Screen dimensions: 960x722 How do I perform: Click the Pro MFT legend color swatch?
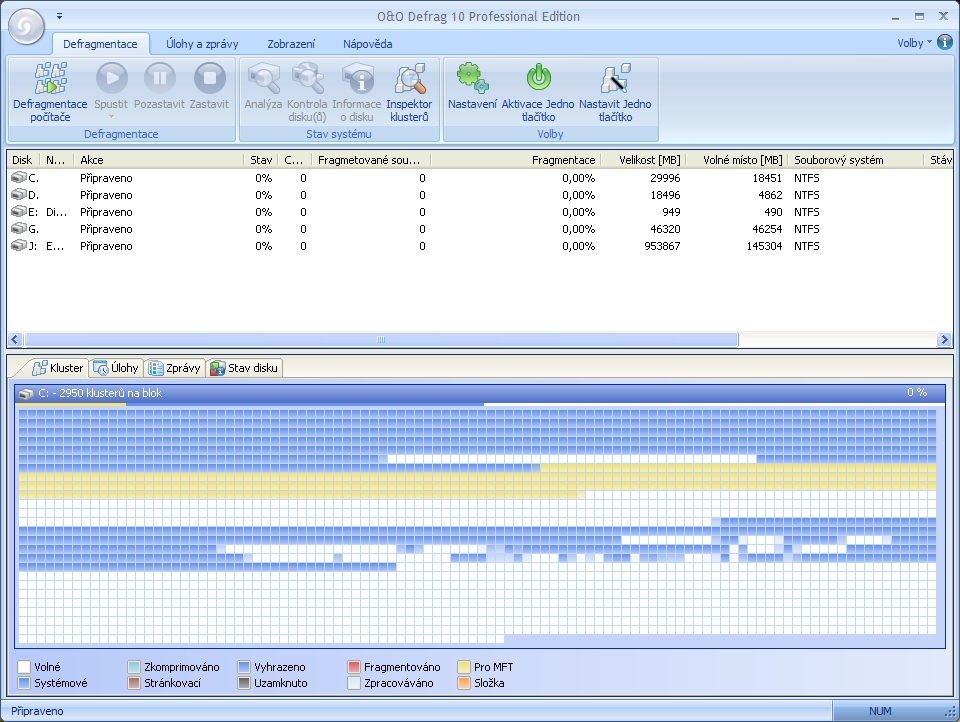[x=463, y=667]
